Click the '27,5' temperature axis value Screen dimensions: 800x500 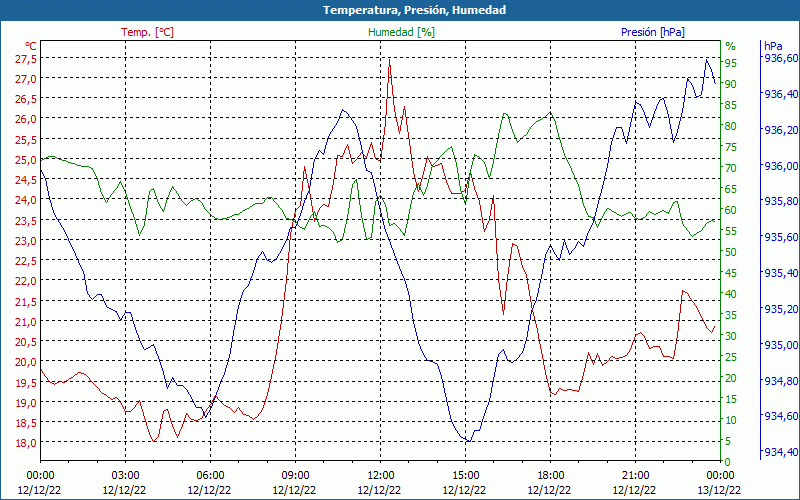pyautogui.click(x=26, y=59)
